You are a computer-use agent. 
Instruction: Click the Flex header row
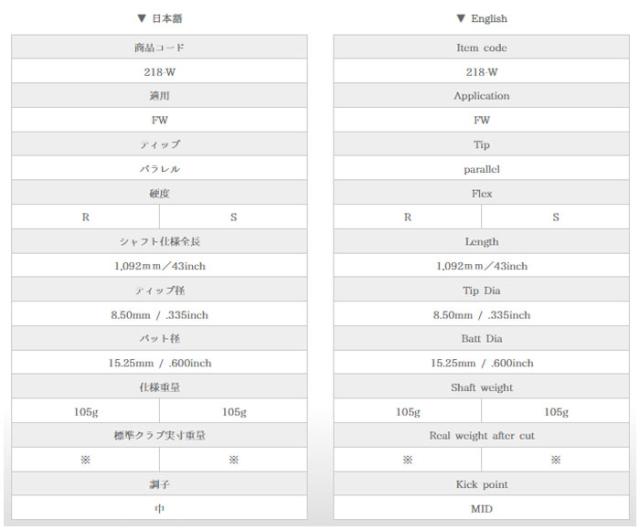tap(481, 193)
